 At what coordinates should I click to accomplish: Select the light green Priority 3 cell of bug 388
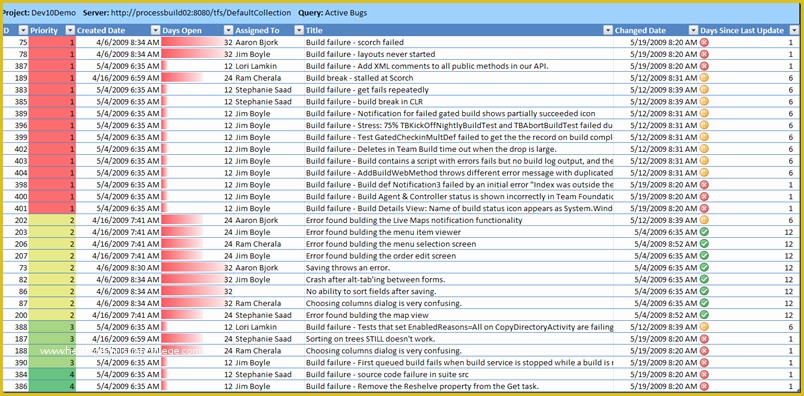pos(52,327)
